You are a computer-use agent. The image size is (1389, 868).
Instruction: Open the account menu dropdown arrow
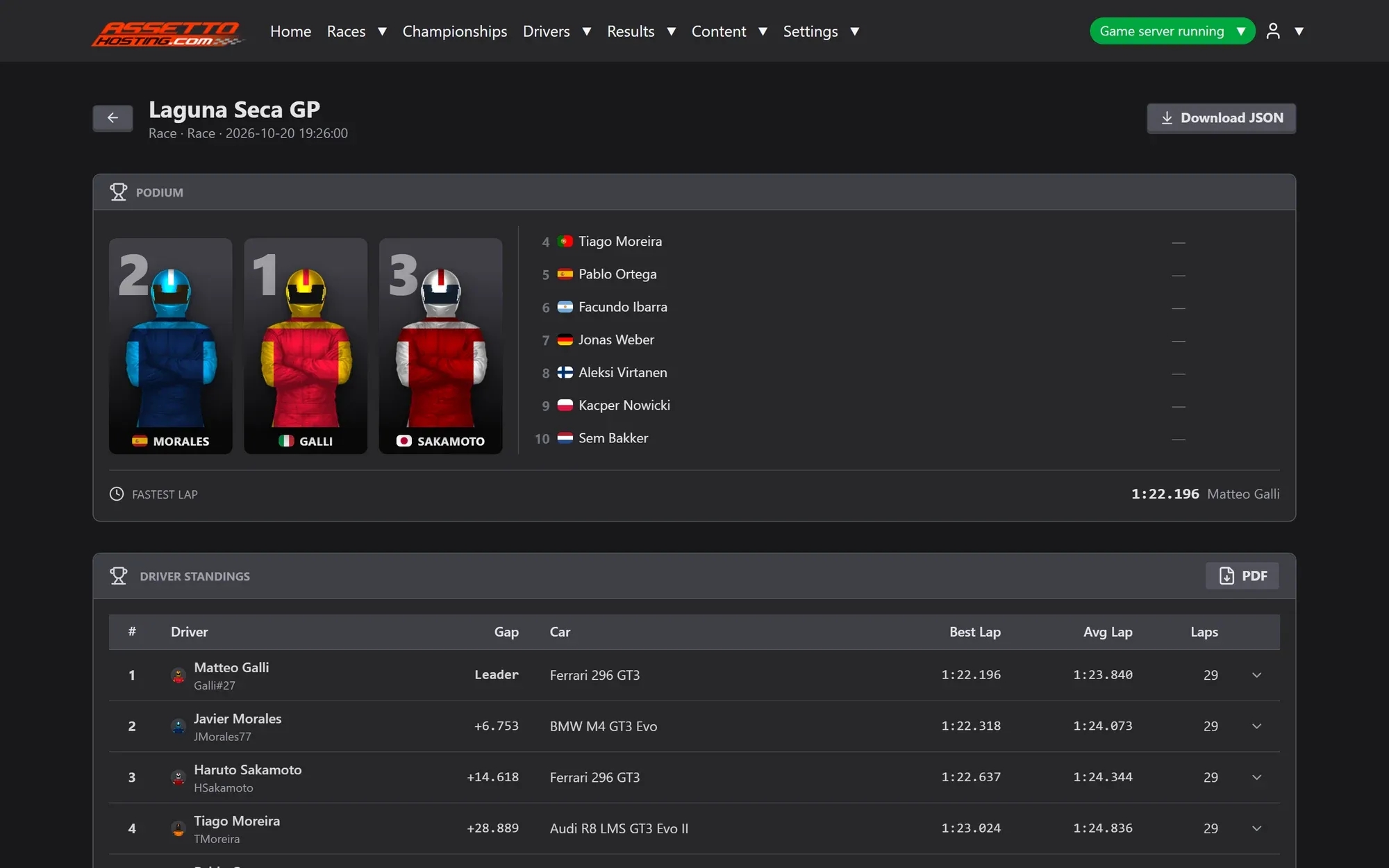coord(1299,31)
